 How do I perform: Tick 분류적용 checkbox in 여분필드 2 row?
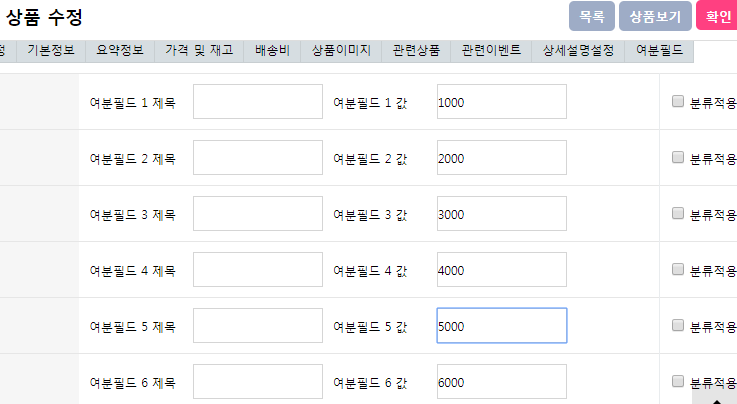point(678,157)
